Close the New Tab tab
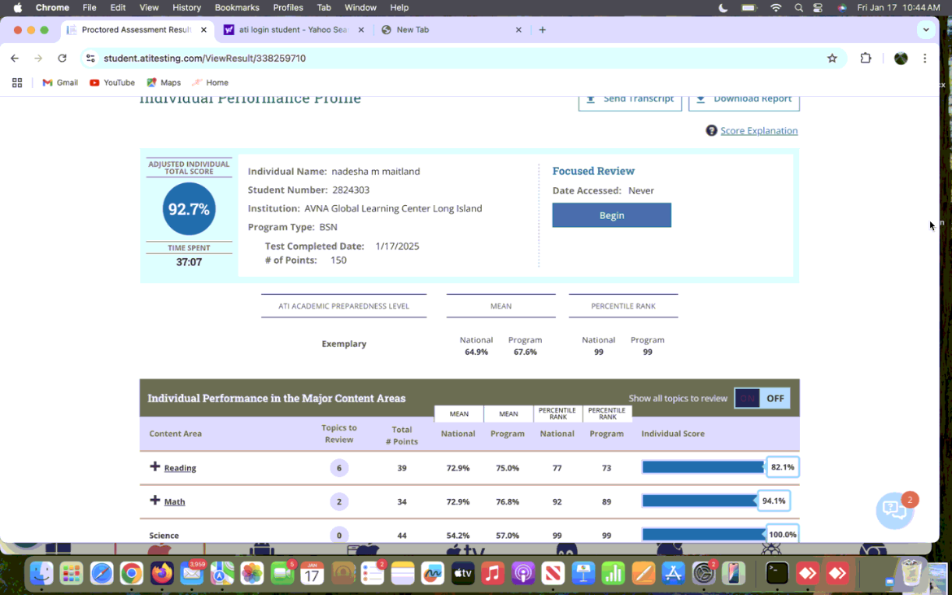Image resolution: width=952 pixels, height=595 pixels. (x=518, y=30)
